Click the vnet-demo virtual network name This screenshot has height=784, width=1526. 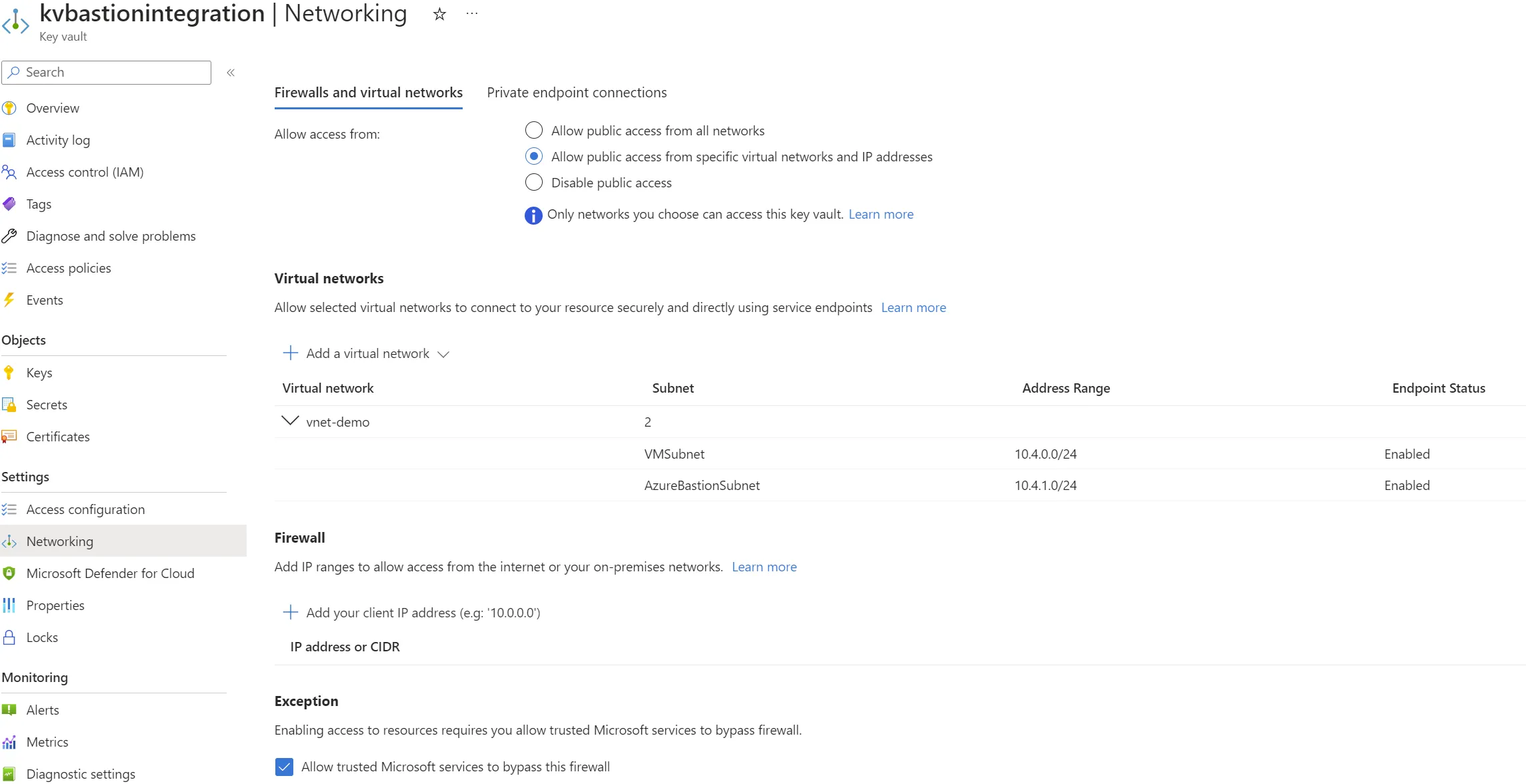pos(337,422)
